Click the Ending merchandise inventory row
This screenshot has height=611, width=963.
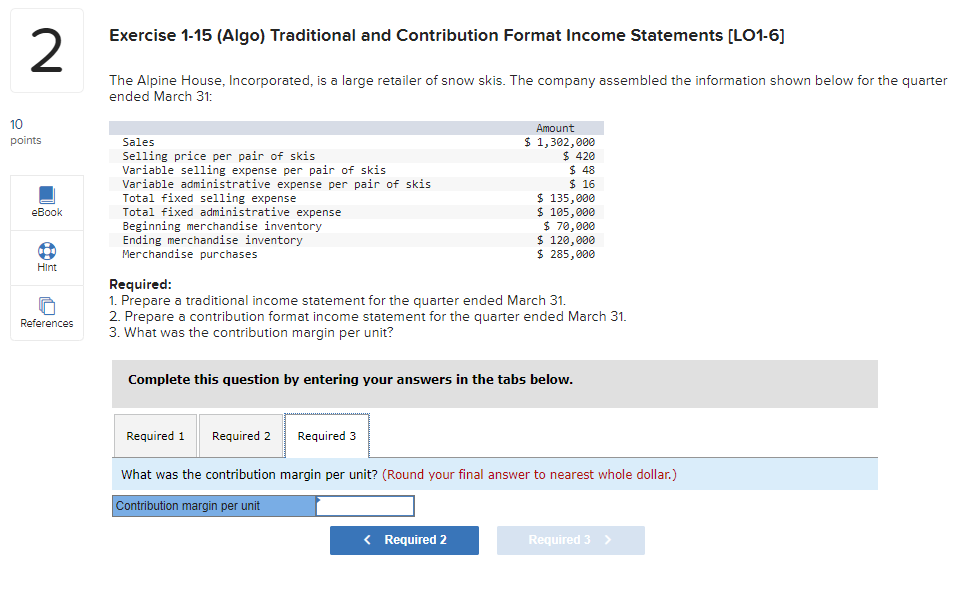(356, 241)
